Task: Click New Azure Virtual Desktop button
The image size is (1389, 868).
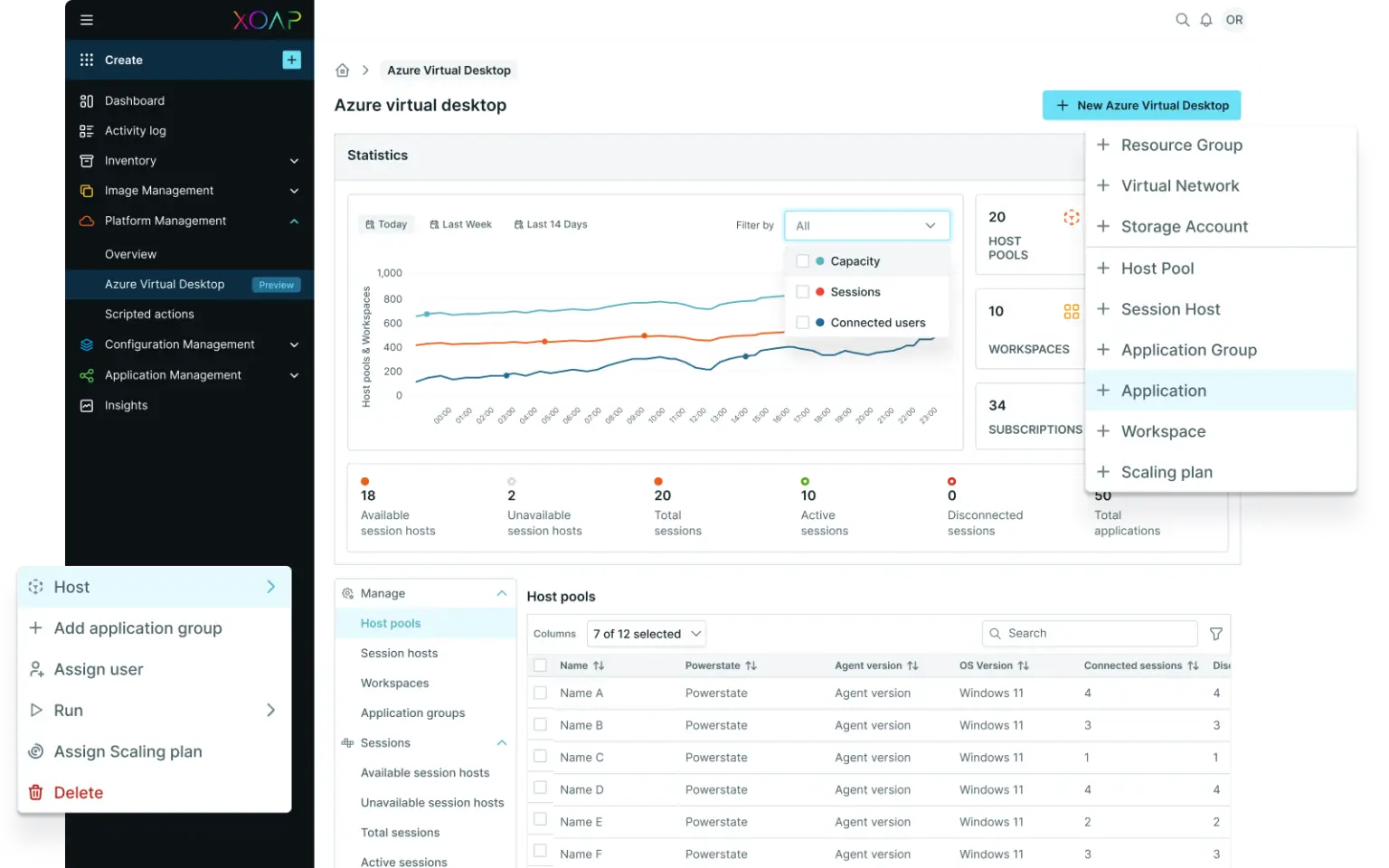Action: point(1141,105)
